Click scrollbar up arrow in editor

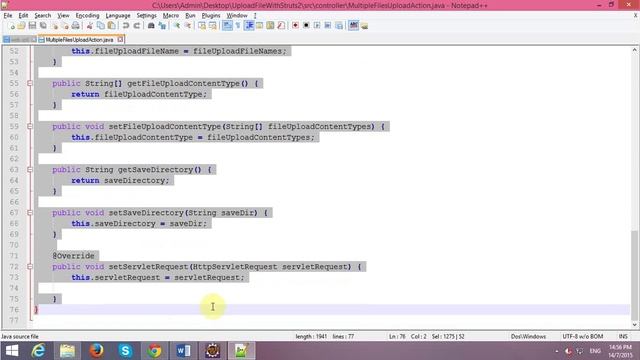[634, 50]
